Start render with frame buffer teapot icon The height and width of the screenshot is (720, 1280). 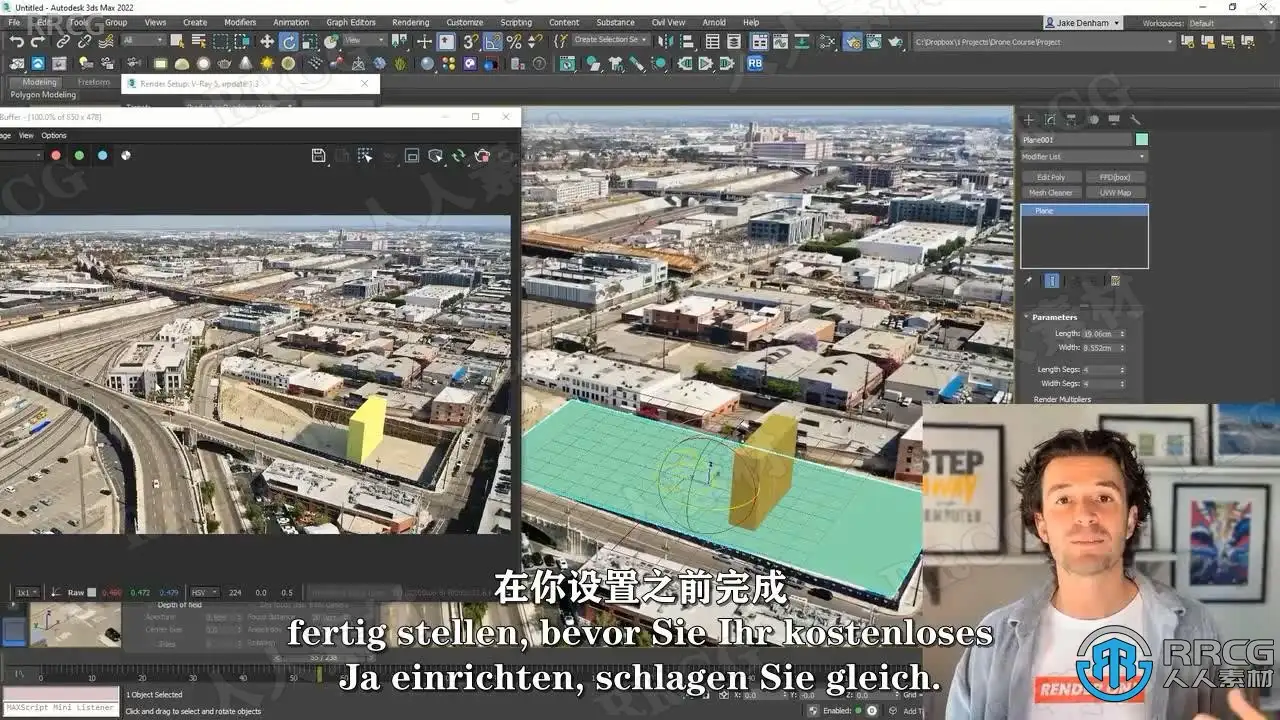(x=482, y=155)
